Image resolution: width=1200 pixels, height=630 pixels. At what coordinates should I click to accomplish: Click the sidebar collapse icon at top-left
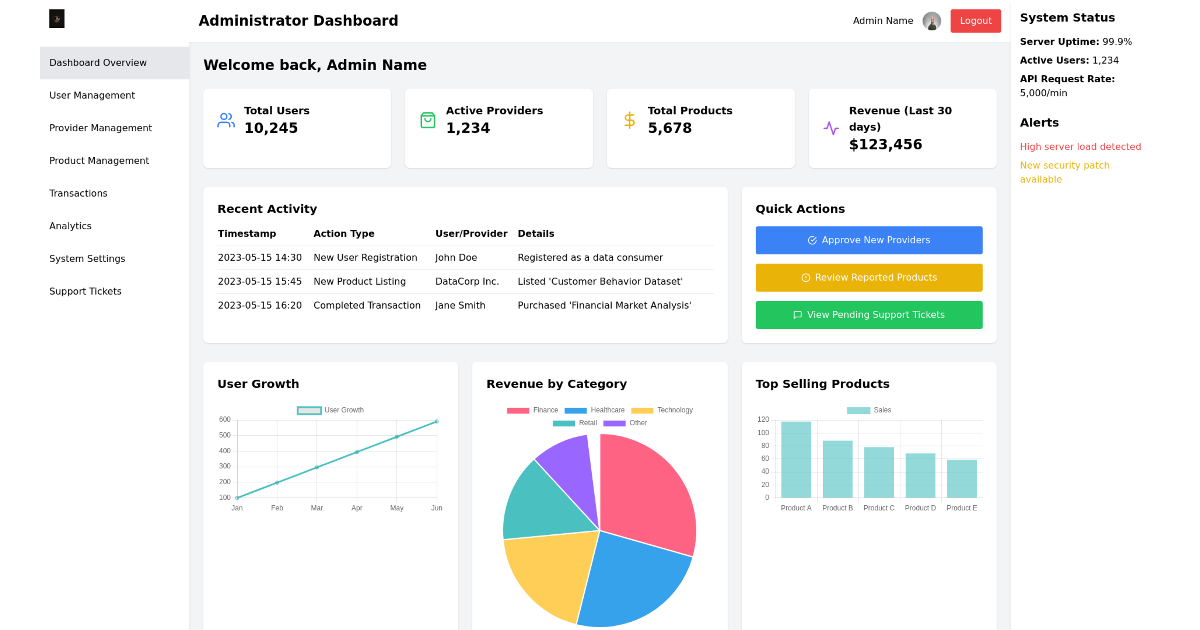56,18
